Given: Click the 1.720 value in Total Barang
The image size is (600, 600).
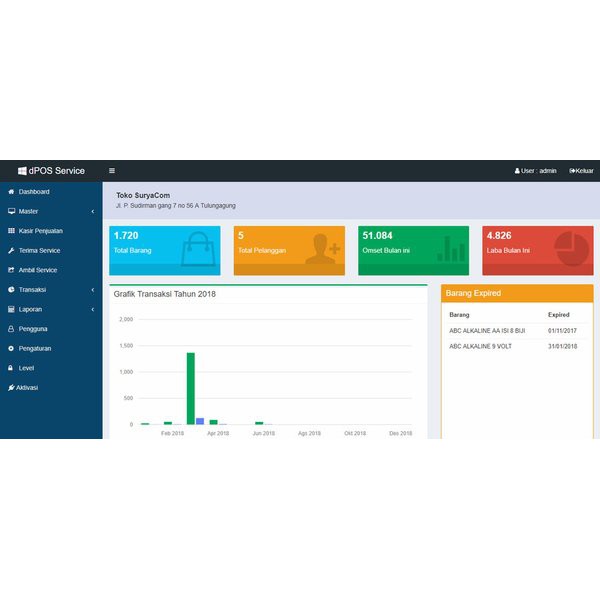Looking at the screenshot, I should coord(126,235).
